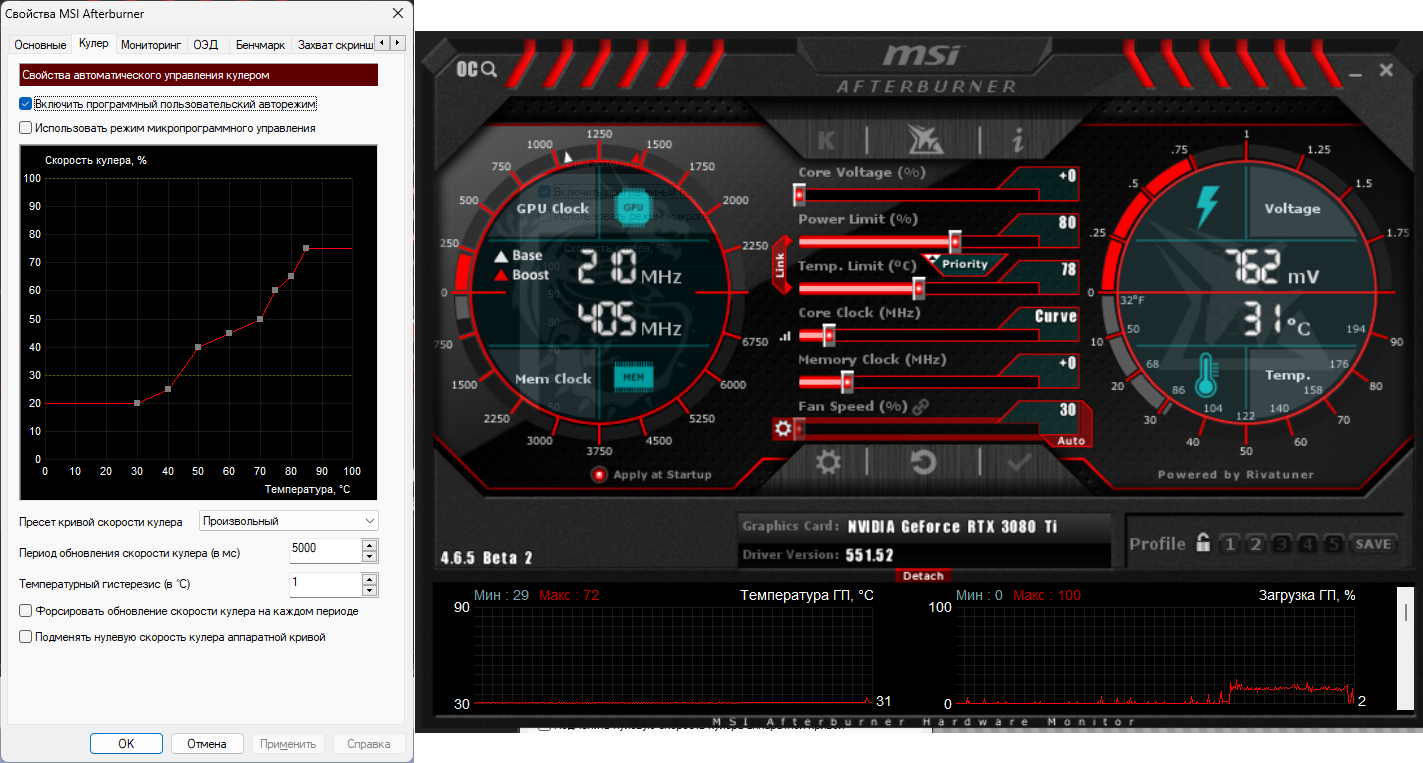Toggle 'Включить программный пользовательский авторежим' checkbox
The width and height of the screenshot is (1423, 763).
tap(26, 104)
